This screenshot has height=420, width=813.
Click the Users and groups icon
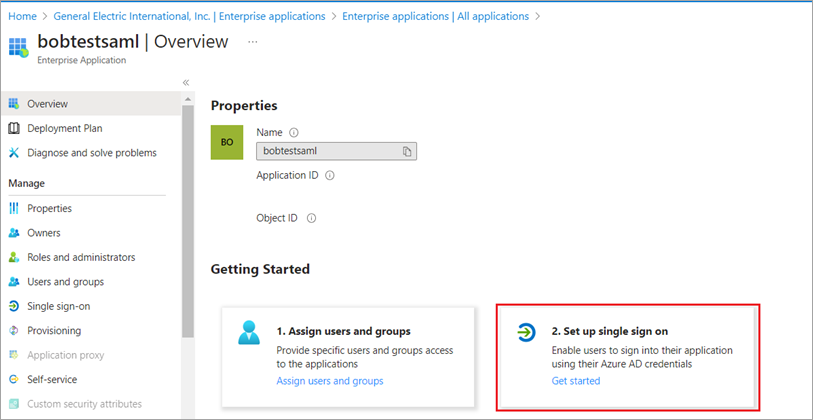[x=14, y=282]
